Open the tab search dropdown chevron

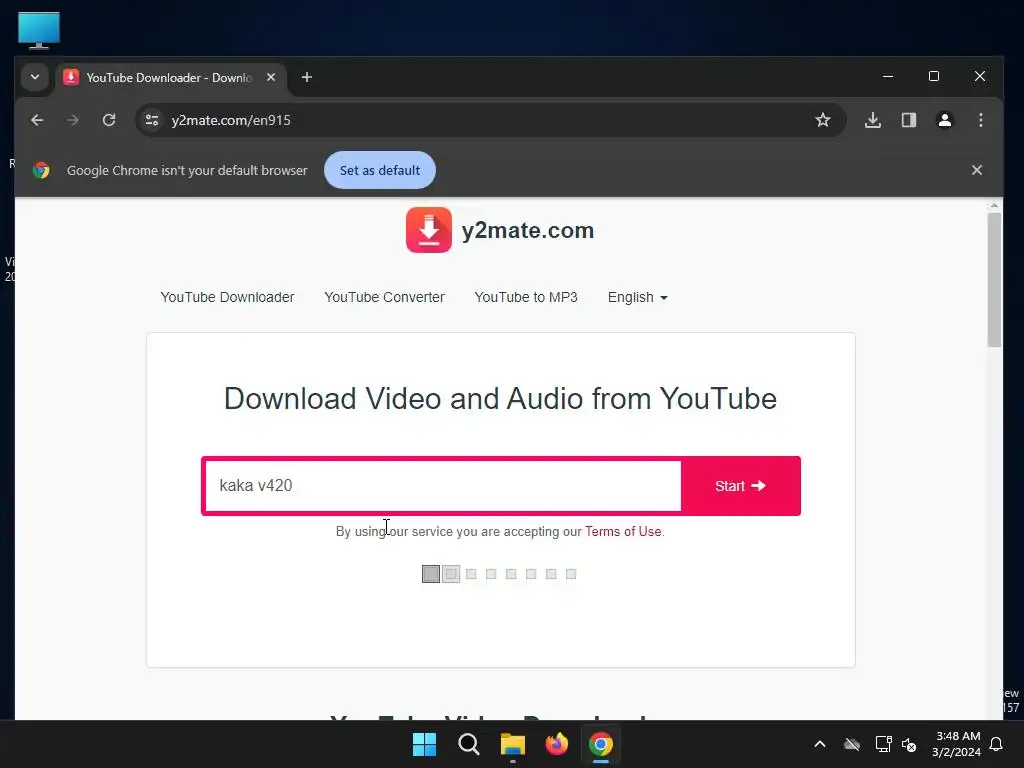(x=35, y=77)
